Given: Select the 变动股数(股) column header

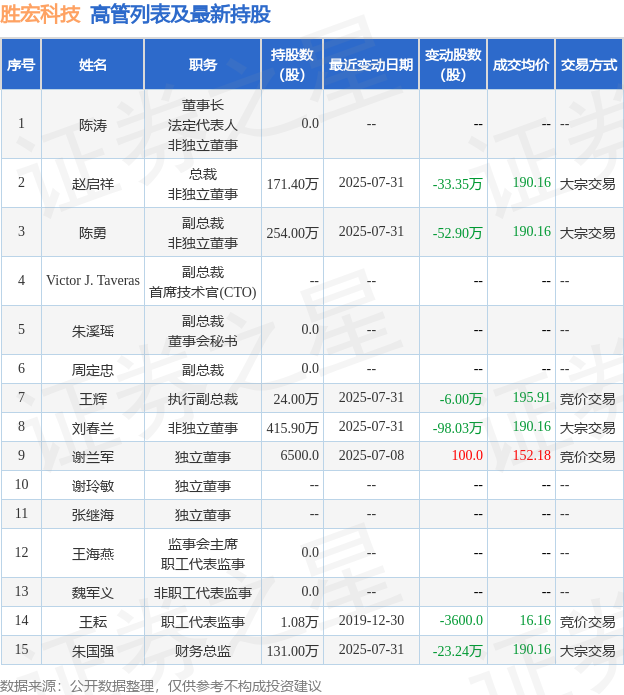Looking at the screenshot, I should (x=453, y=65).
